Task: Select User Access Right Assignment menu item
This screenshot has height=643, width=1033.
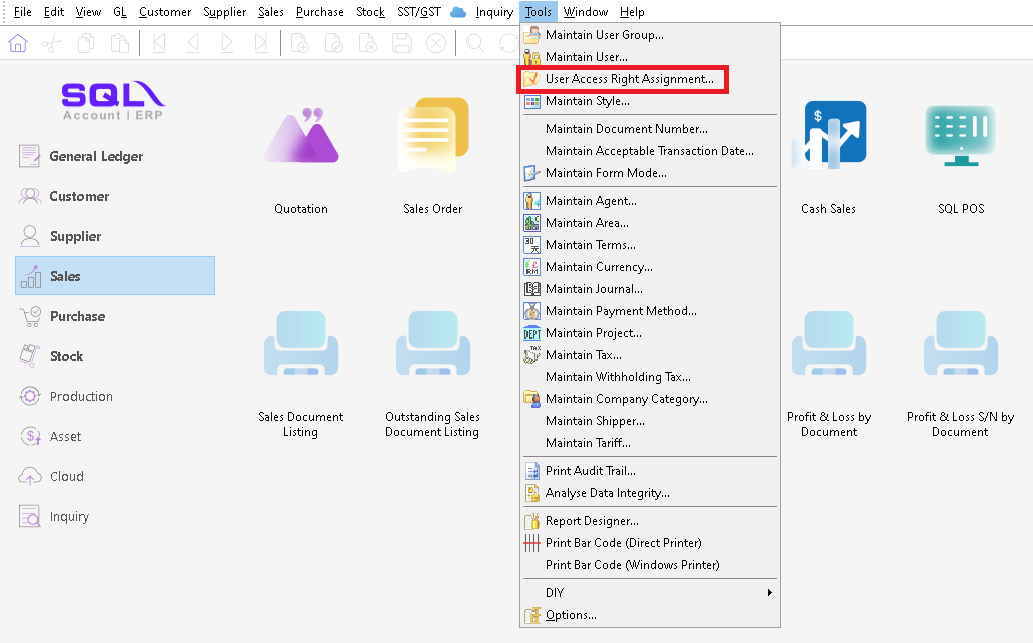Action: coord(629,79)
